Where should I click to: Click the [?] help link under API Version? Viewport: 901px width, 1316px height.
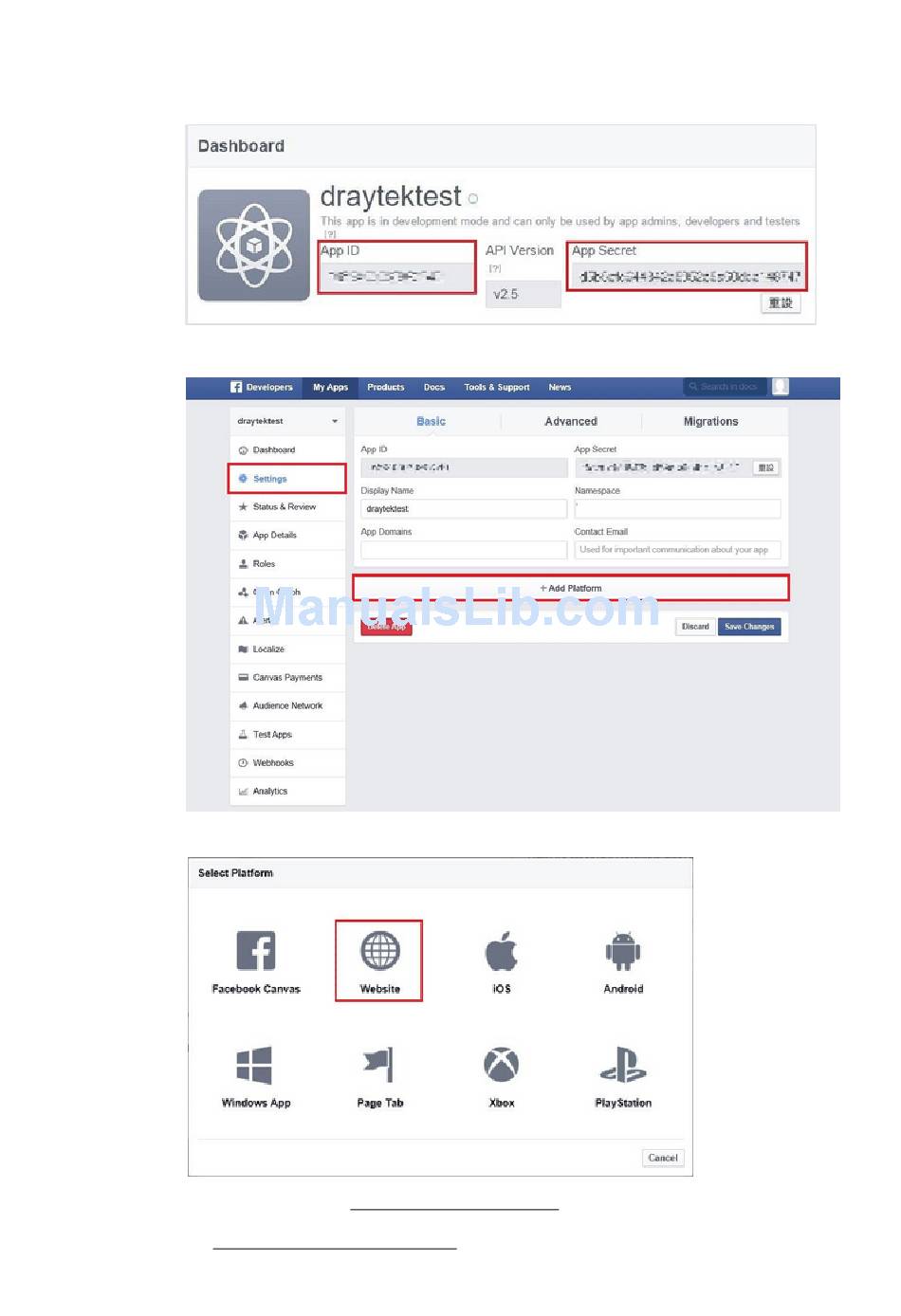click(x=494, y=268)
